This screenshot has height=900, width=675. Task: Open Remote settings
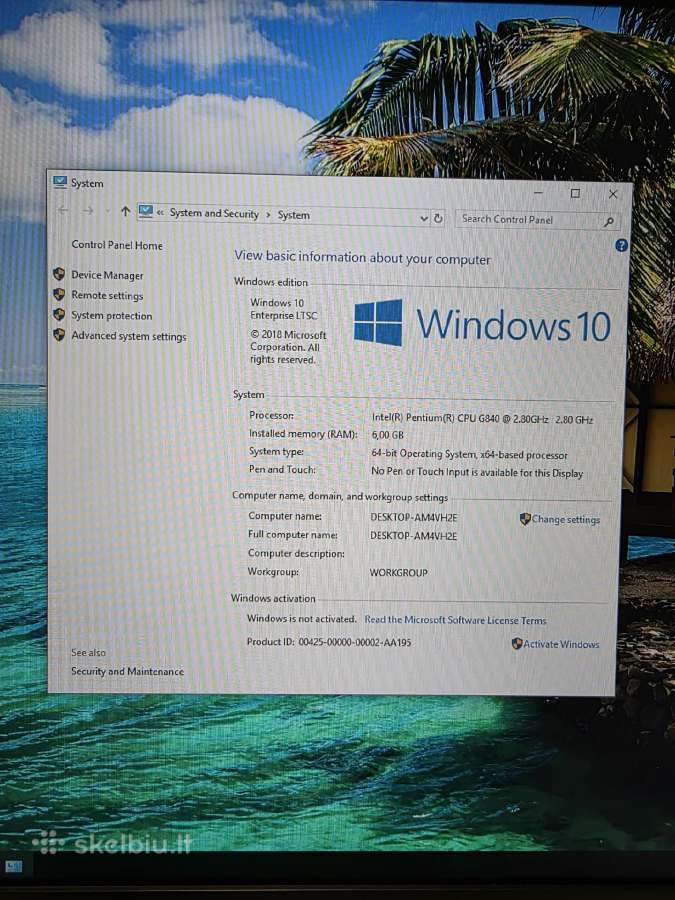coord(107,295)
